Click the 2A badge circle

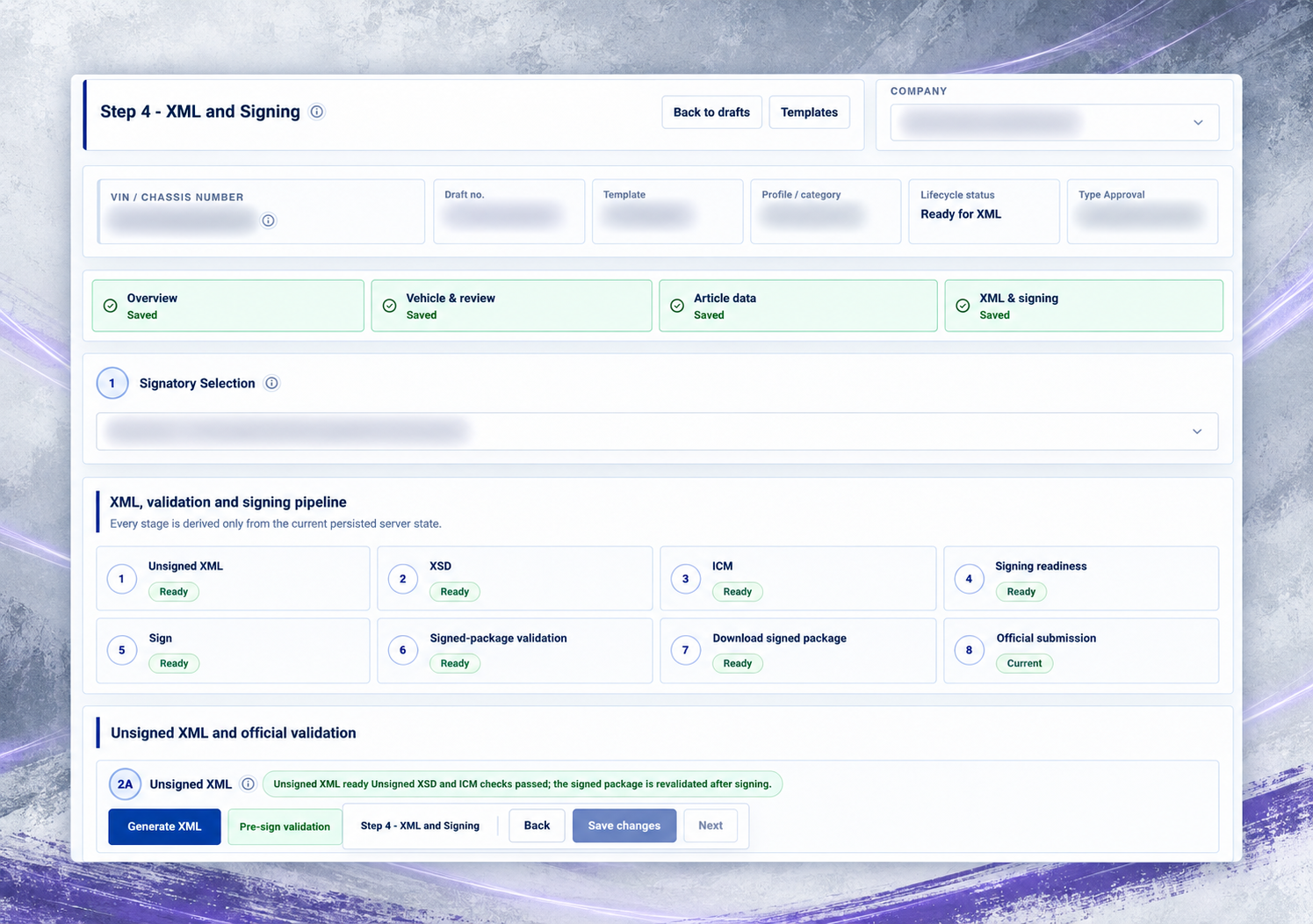point(126,784)
